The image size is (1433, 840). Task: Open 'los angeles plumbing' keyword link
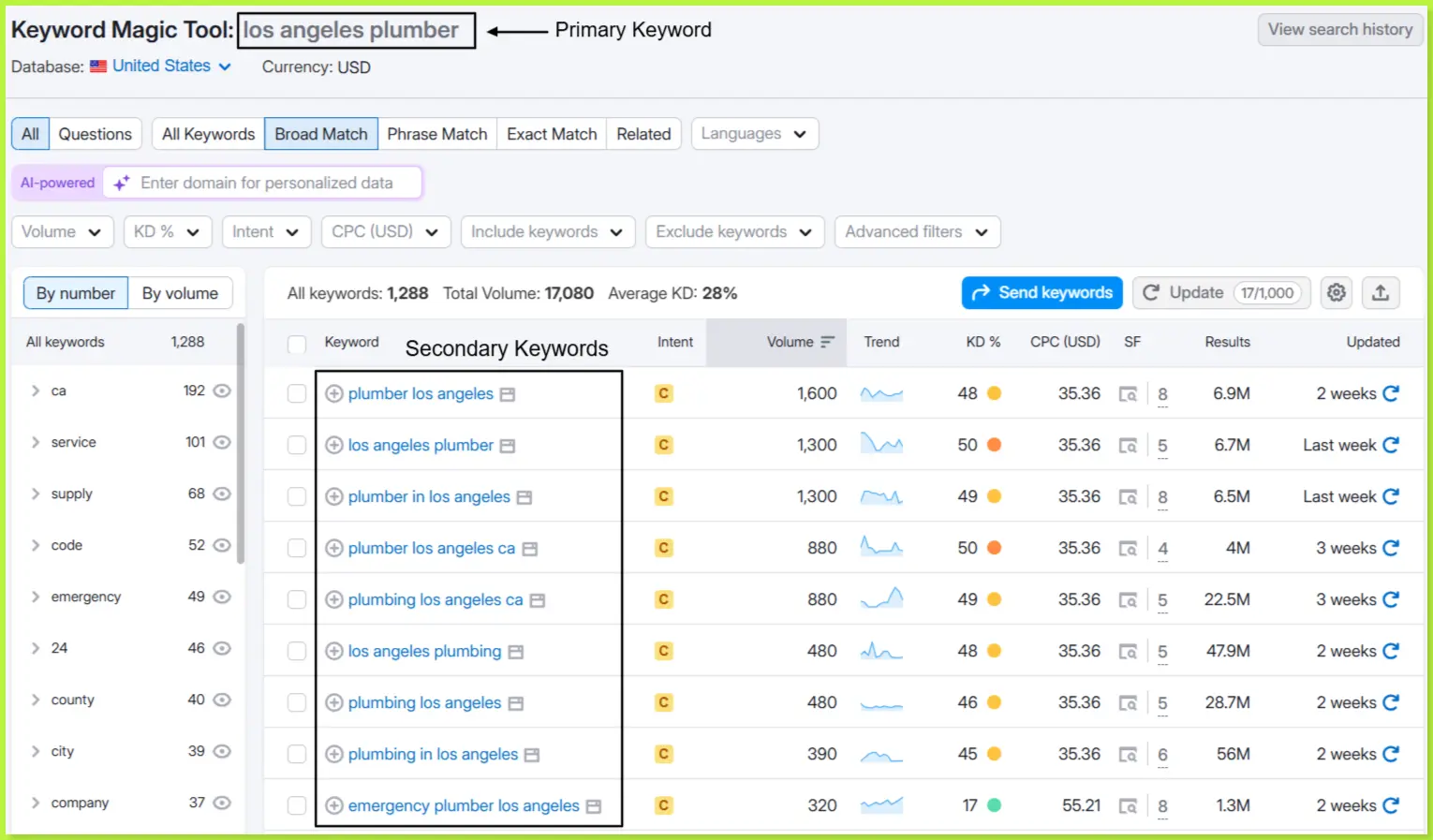pyautogui.click(x=424, y=651)
